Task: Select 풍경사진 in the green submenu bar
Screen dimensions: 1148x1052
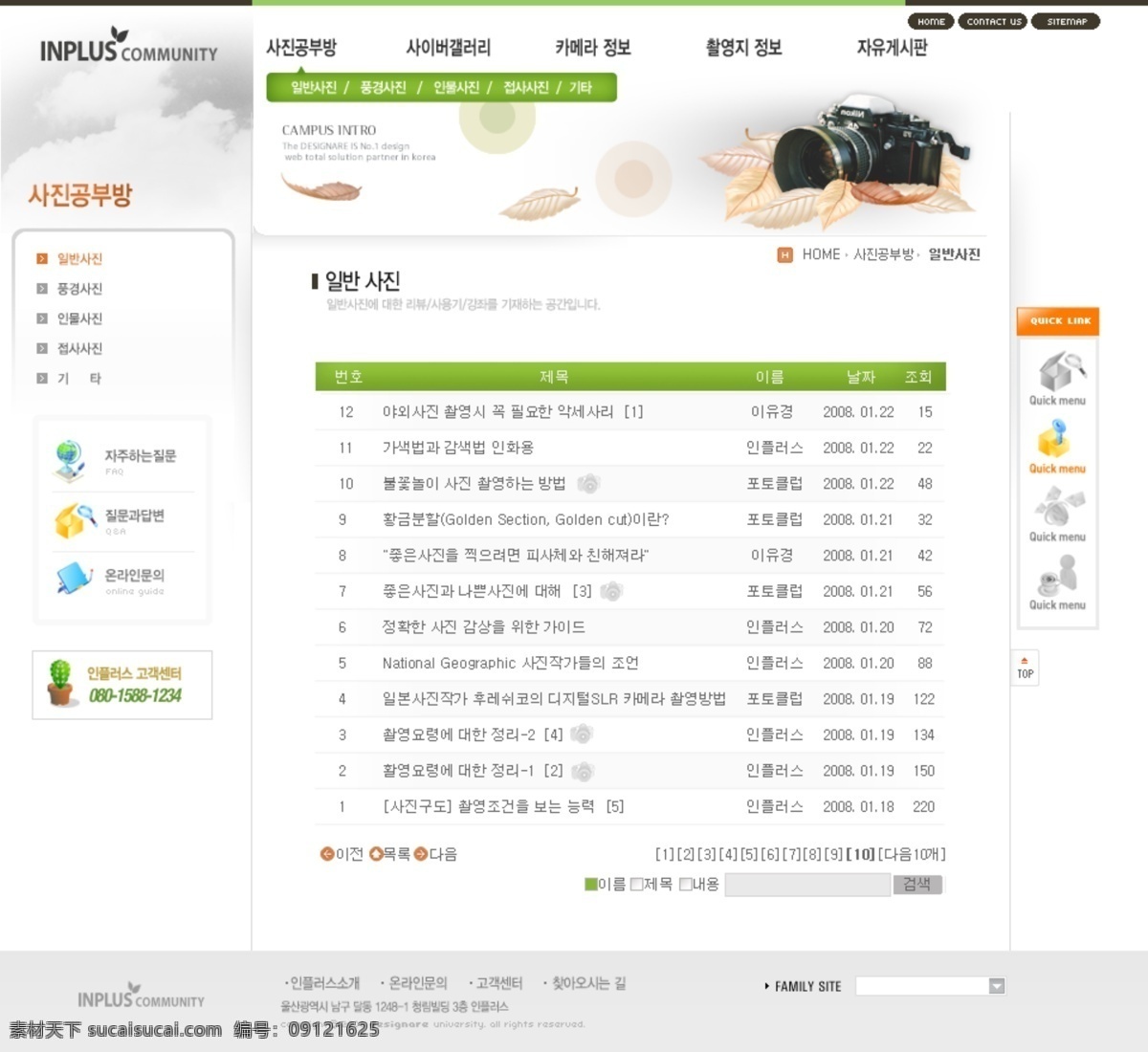Action: click(384, 88)
